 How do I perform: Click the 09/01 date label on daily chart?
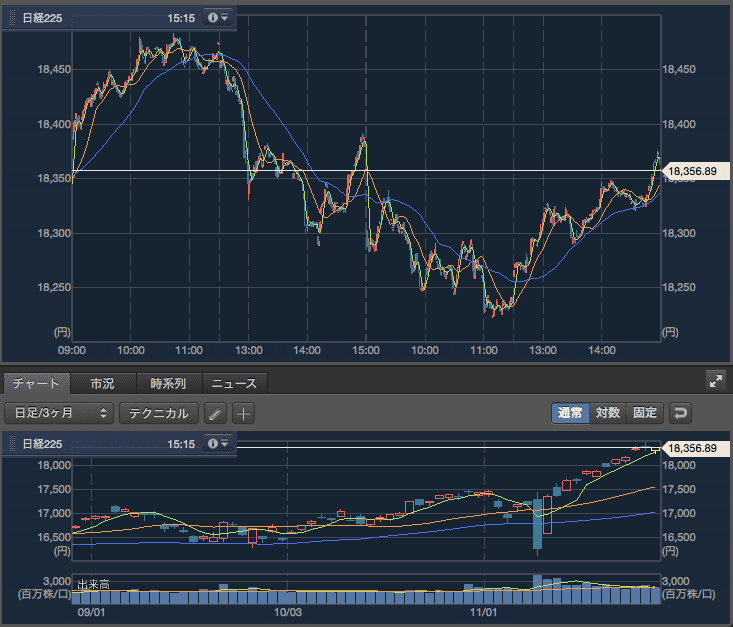(91, 612)
